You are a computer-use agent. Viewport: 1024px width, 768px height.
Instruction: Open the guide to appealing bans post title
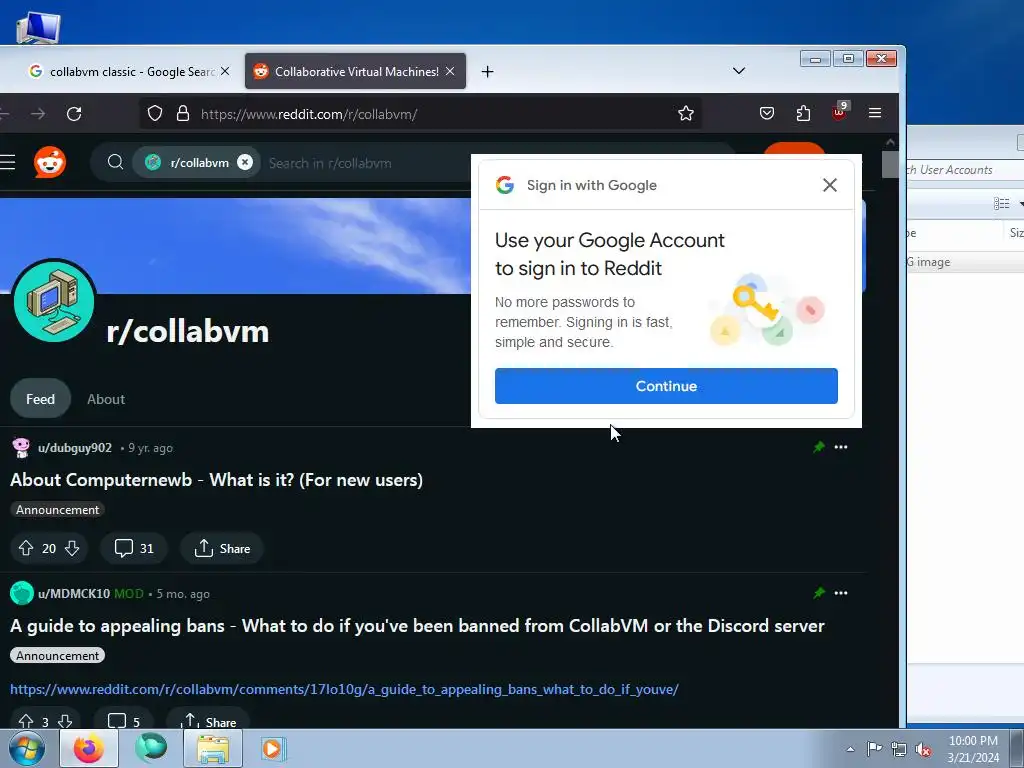pos(417,626)
